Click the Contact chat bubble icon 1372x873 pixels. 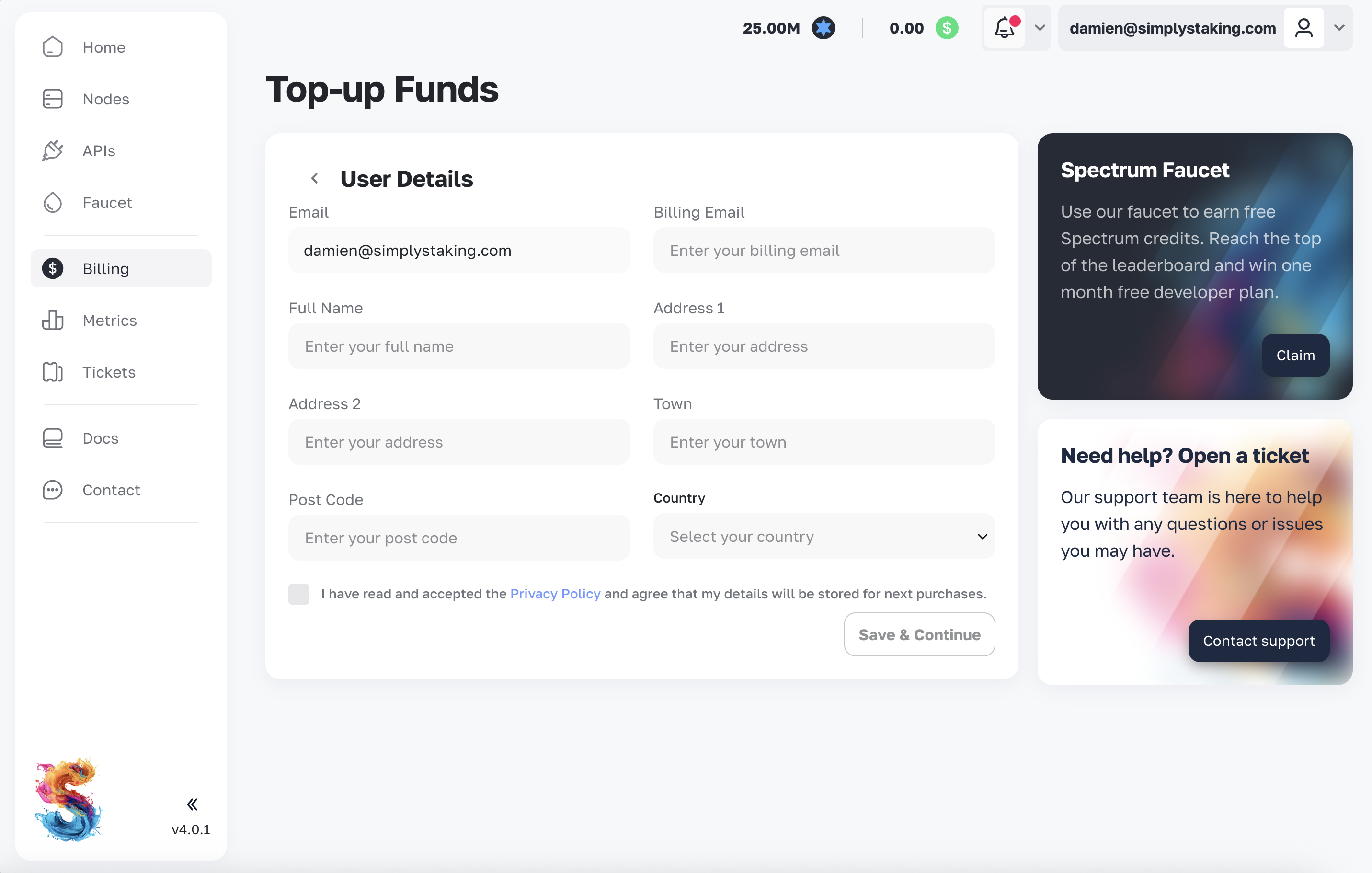[x=52, y=490]
